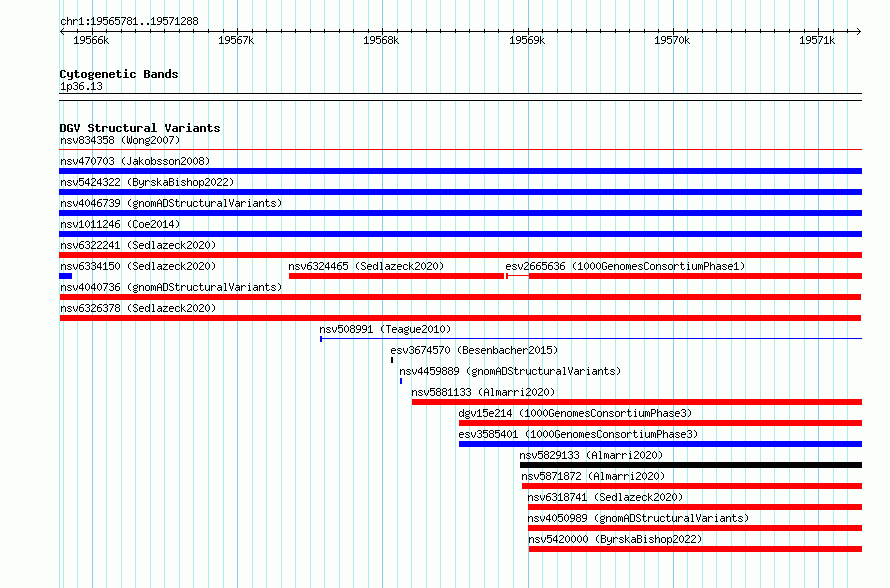Select nsv6324465 (Sedlazeck2020) red segment
Viewport: 890px width, 588px height.
tap(396, 276)
